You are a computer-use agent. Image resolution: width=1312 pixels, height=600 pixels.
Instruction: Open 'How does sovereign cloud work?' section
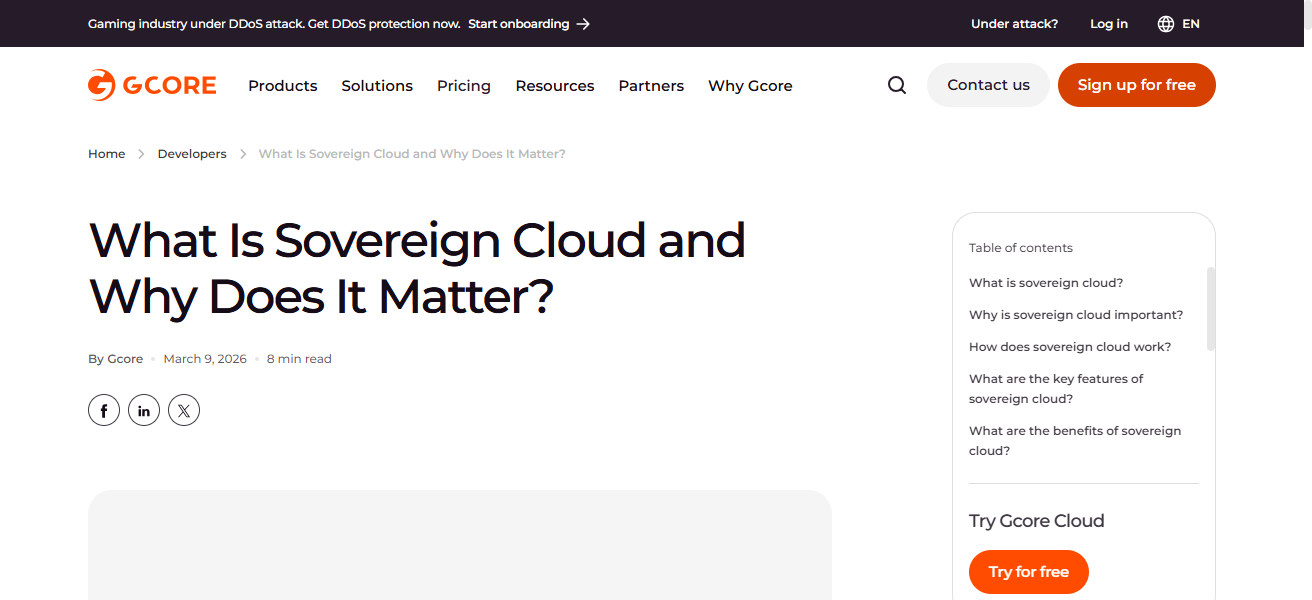1070,346
